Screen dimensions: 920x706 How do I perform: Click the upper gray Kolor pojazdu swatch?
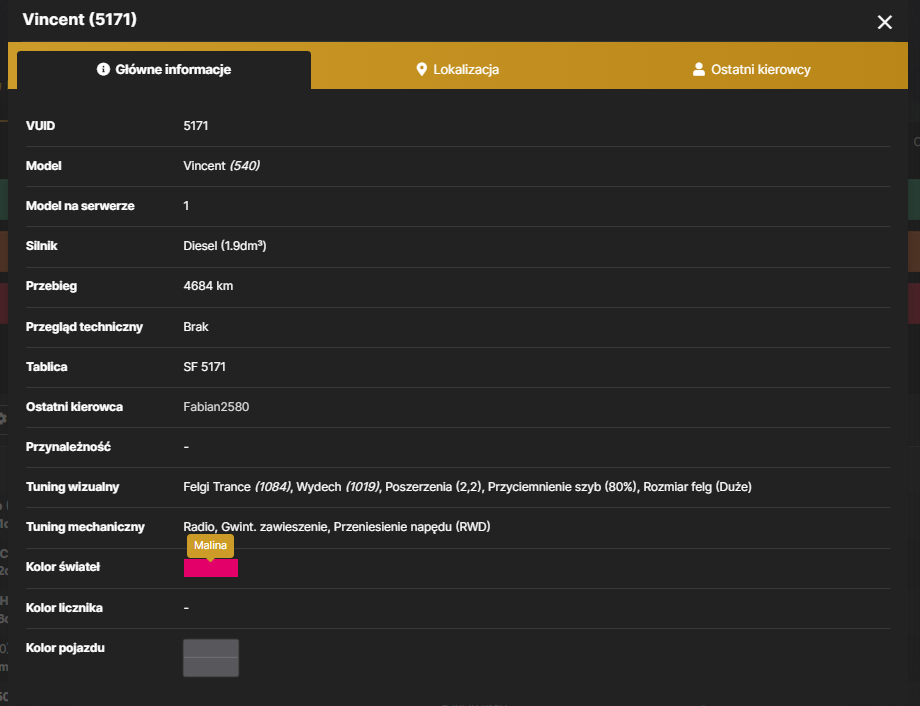click(211, 648)
